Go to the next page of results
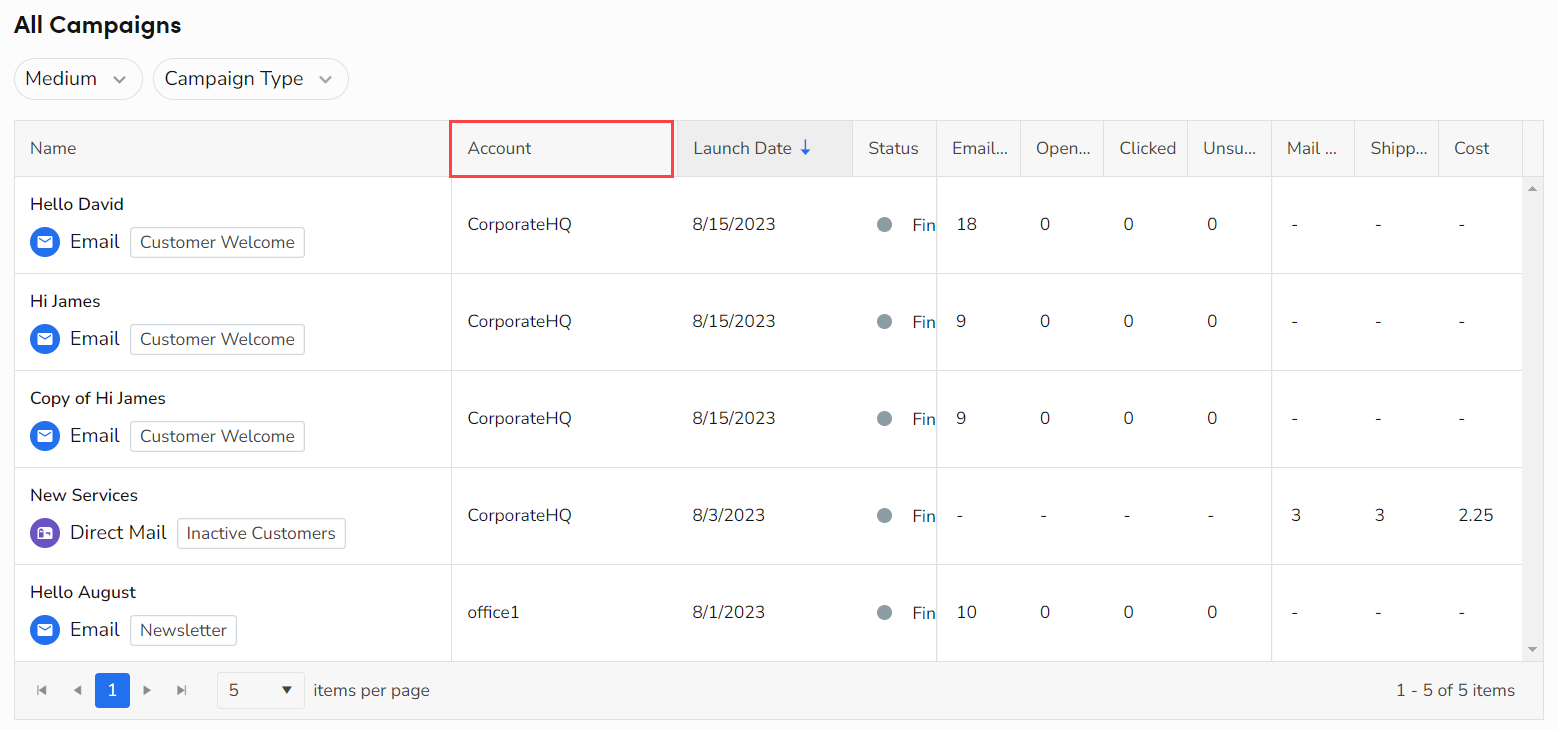 [147, 690]
